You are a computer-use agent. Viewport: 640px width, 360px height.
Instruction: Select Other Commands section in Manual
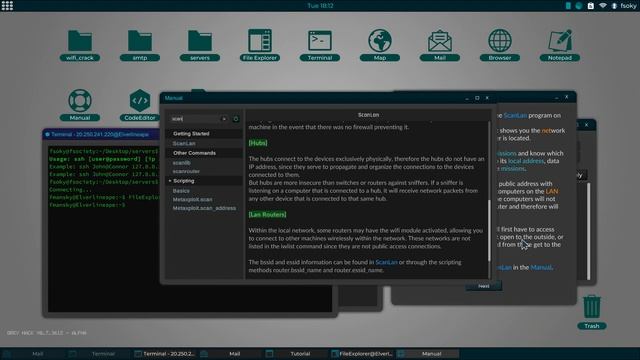[204, 153]
